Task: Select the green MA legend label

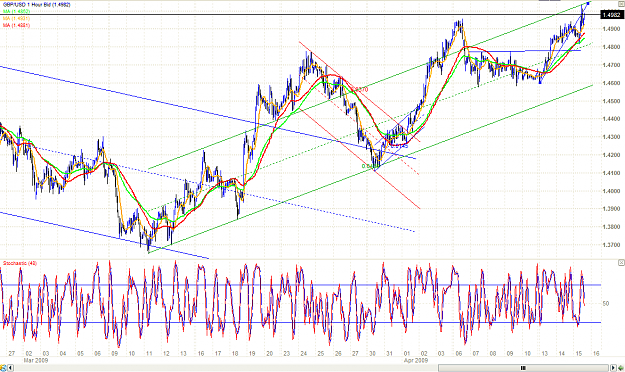Action: click(16, 12)
